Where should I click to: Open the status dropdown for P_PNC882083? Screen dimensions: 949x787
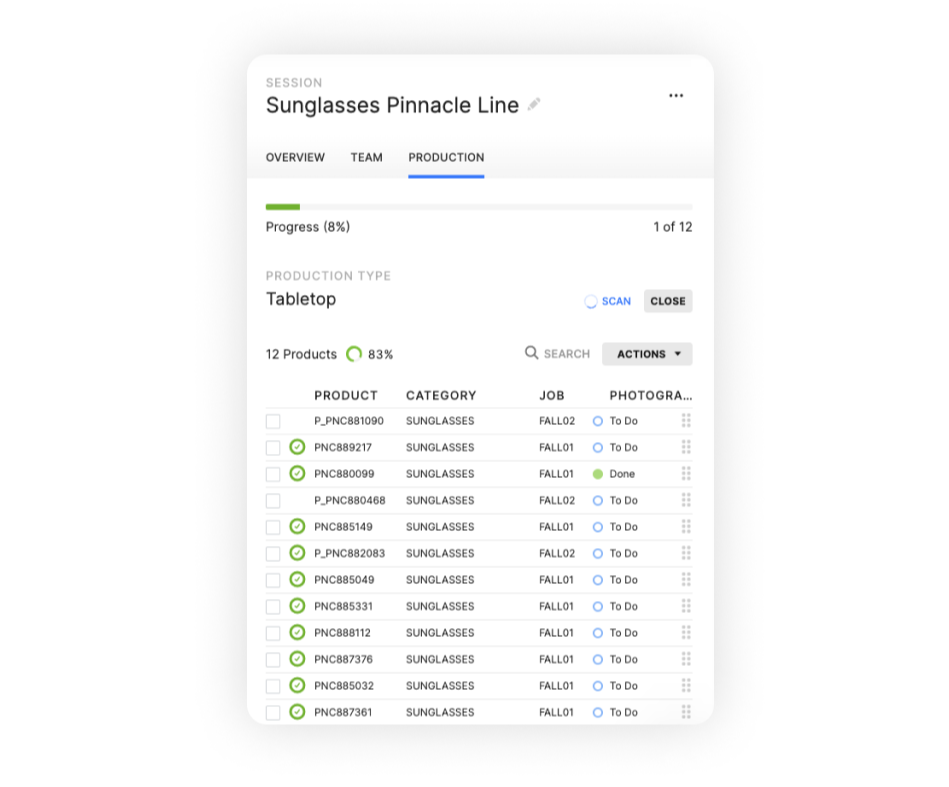pos(617,553)
